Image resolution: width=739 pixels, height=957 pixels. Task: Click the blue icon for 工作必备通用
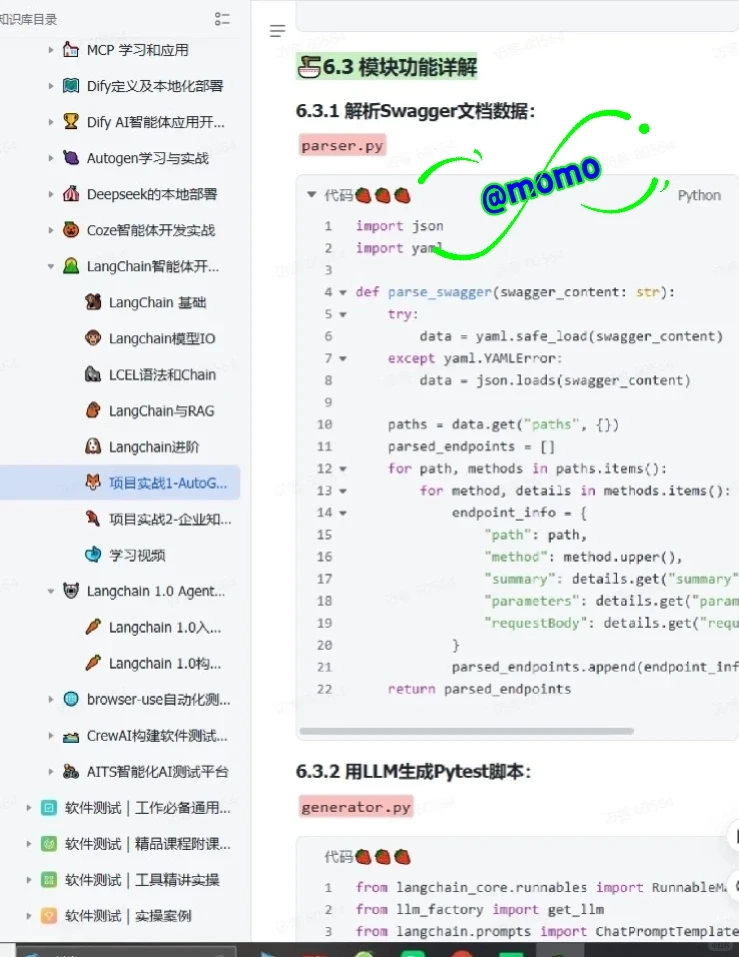(49, 807)
